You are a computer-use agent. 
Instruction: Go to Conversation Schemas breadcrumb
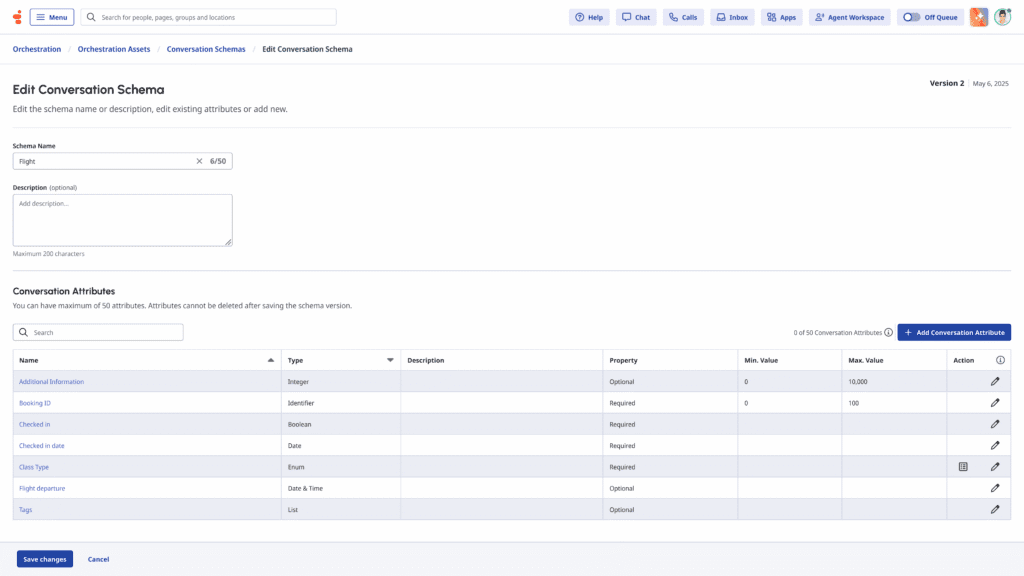[x=206, y=49]
